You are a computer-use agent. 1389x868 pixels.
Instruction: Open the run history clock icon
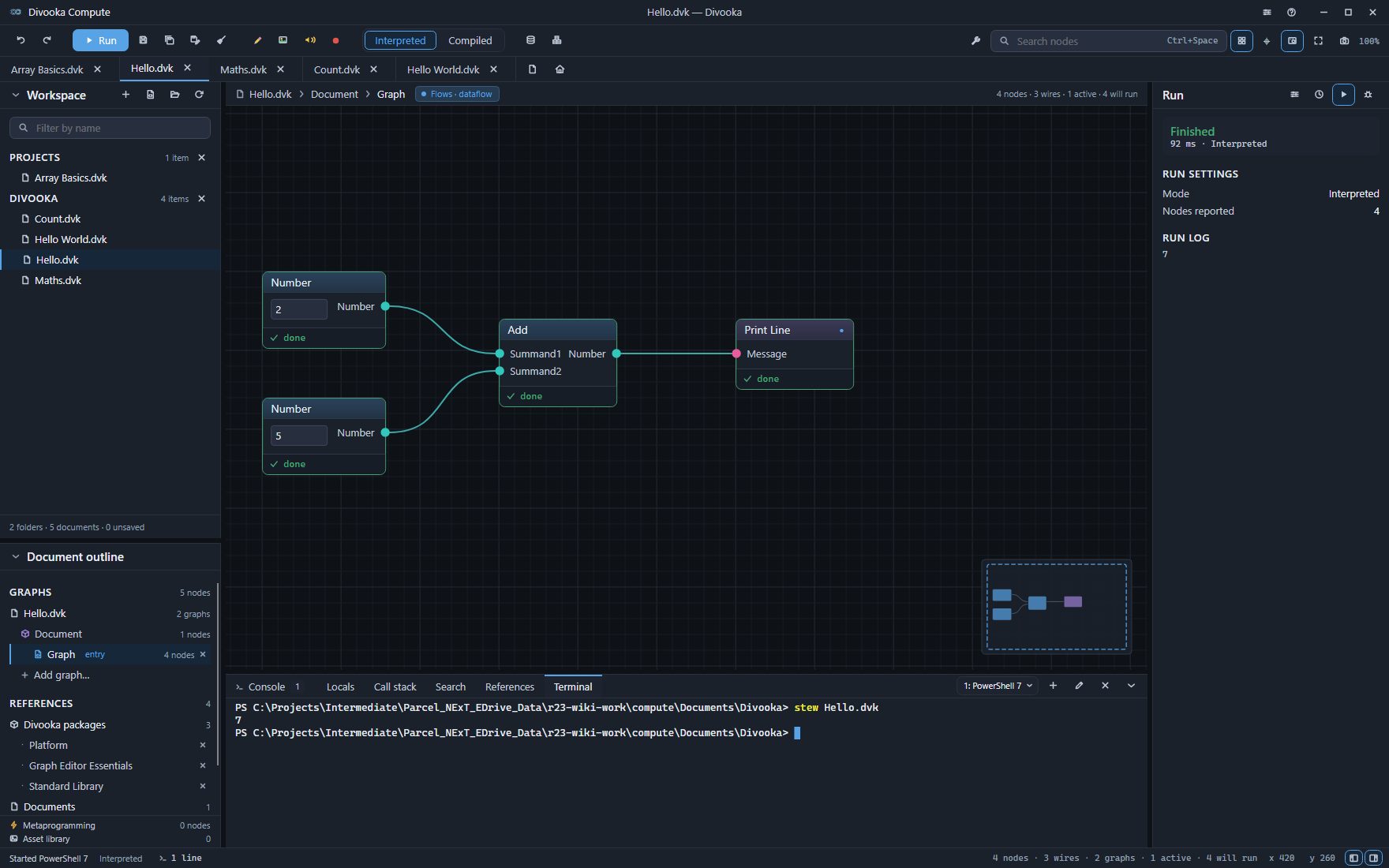[x=1319, y=95]
